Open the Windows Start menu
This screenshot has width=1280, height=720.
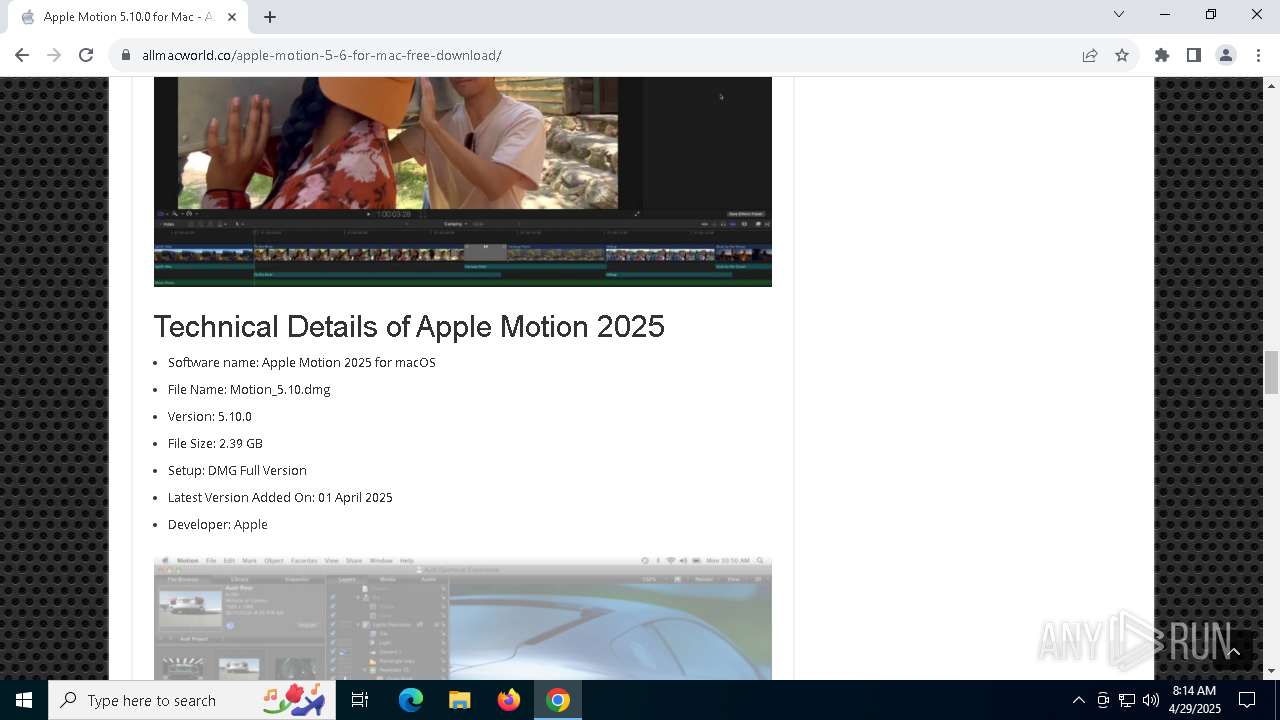click(x=24, y=700)
